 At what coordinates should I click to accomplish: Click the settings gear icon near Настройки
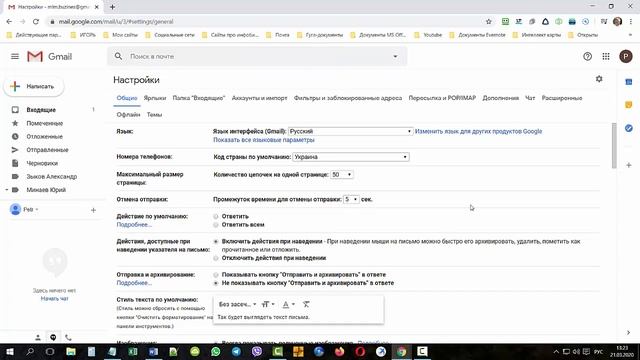pos(599,79)
